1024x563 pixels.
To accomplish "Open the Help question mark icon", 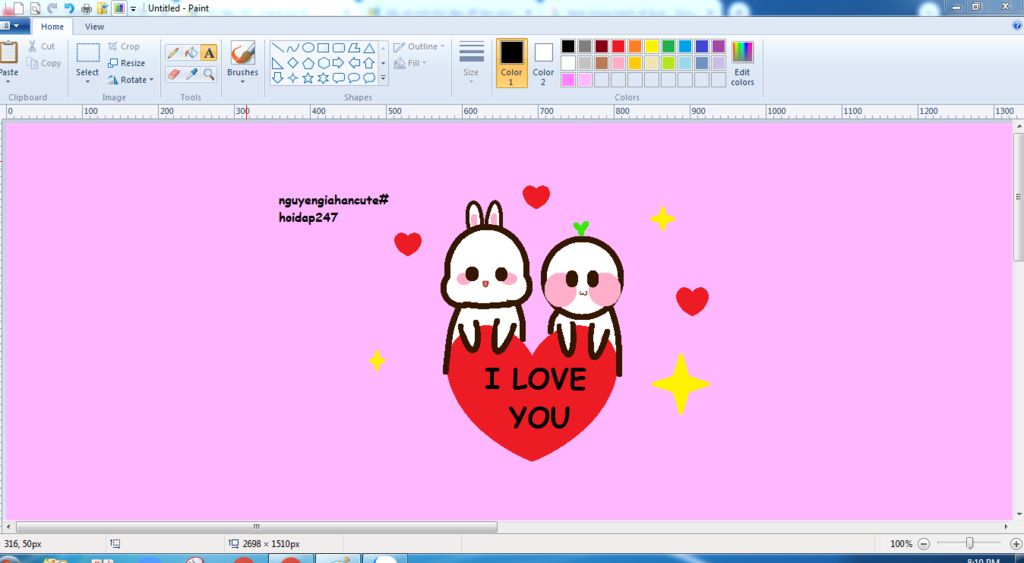I will pos(1017,25).
